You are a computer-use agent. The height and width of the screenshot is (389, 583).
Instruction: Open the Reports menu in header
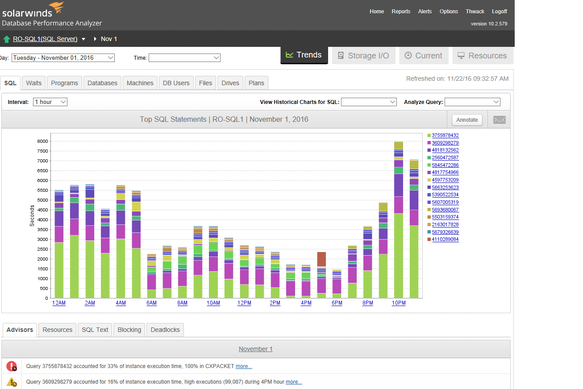click(x=401, y=12)
